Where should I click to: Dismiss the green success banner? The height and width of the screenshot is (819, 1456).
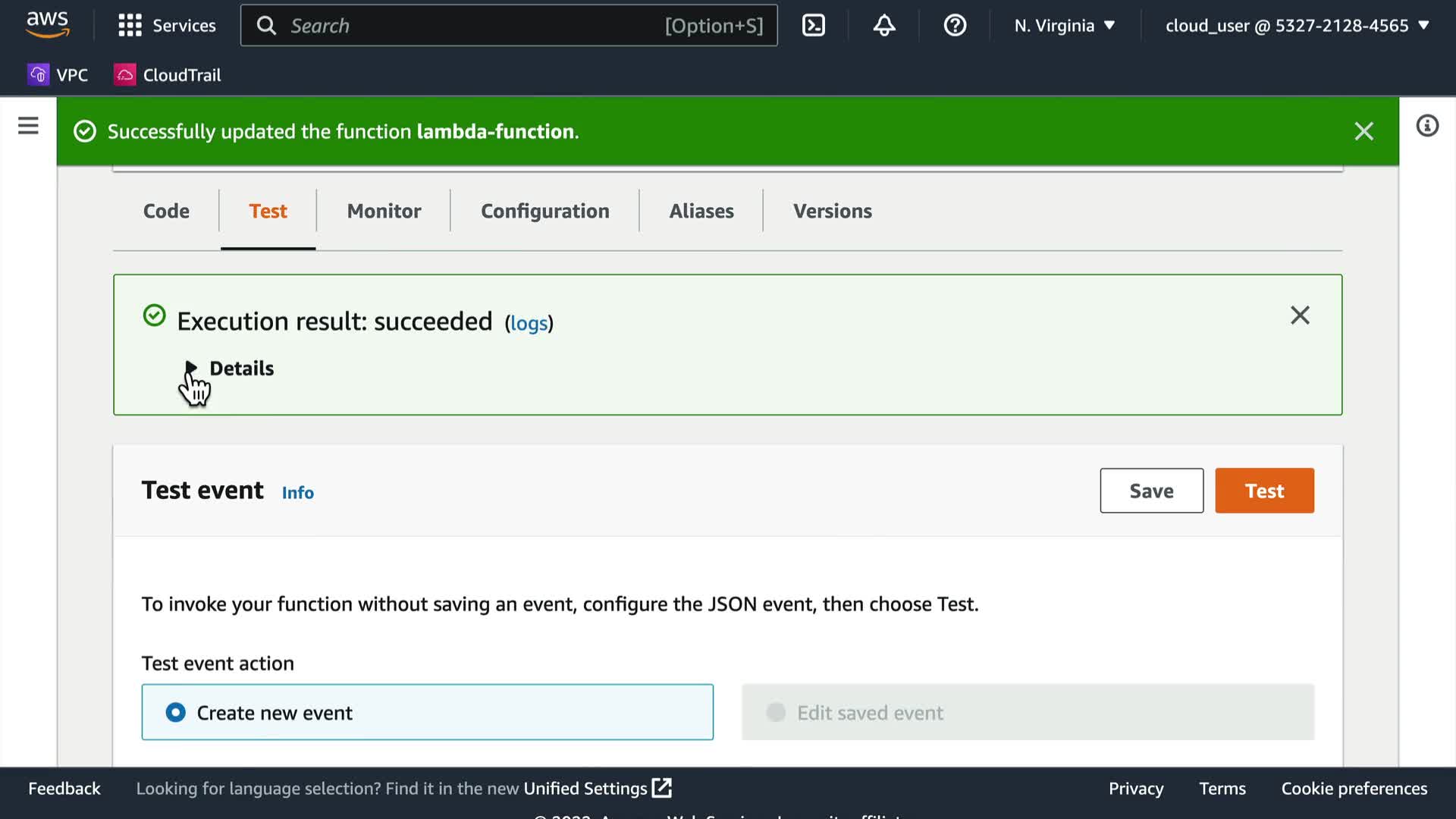[x=1363, y=131]
